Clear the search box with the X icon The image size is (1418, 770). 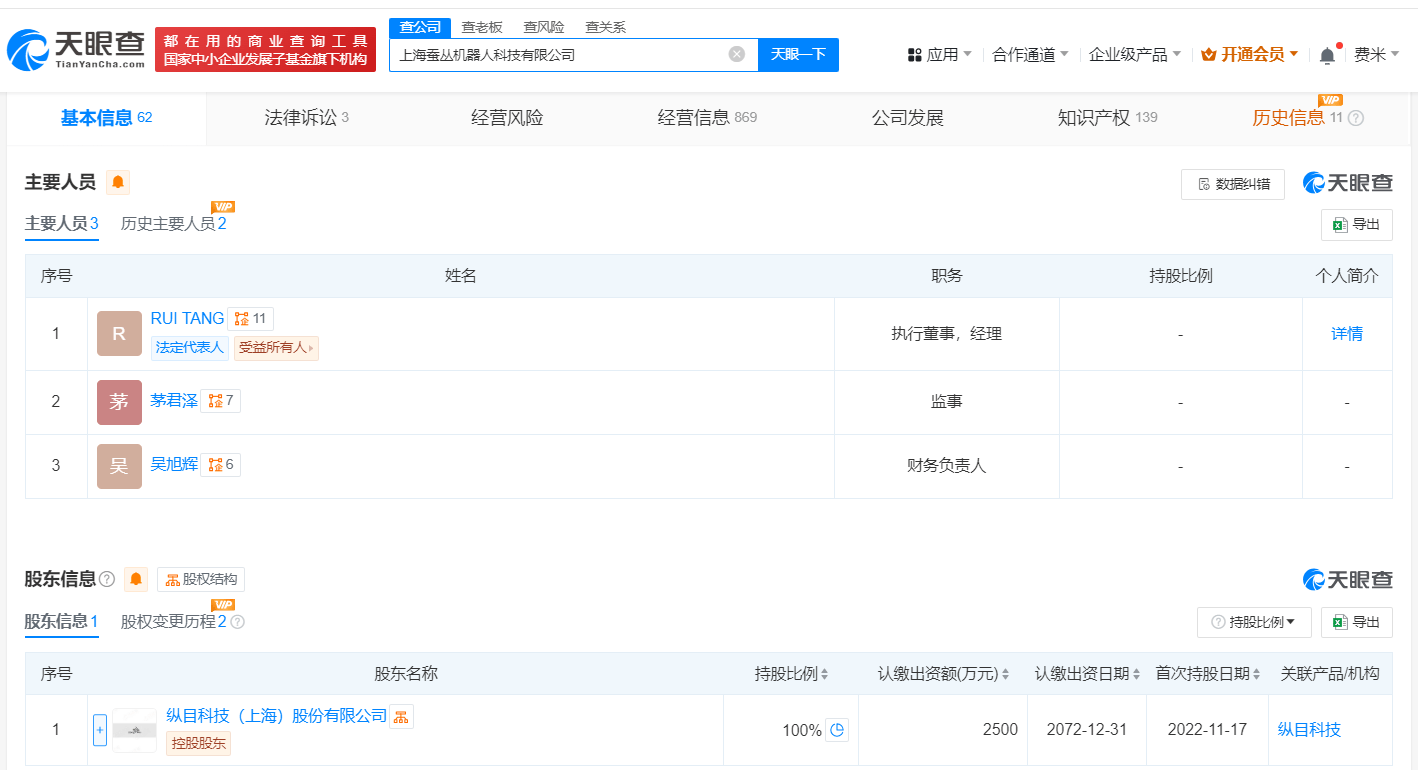pyautogui.click(x=737, y=54)
